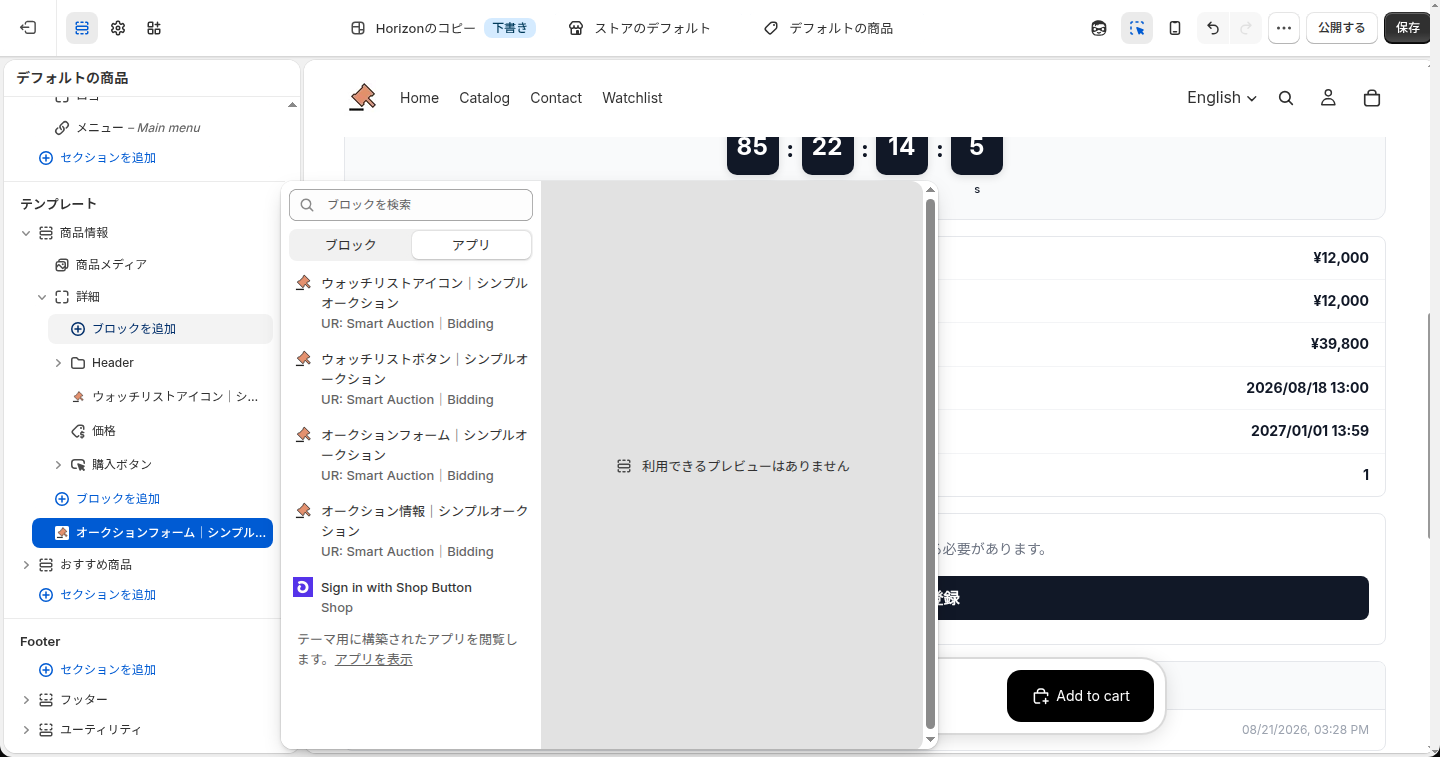Add a section in the template group
The height and width of the screenshot is (757, 1440).
coord(98,595)
